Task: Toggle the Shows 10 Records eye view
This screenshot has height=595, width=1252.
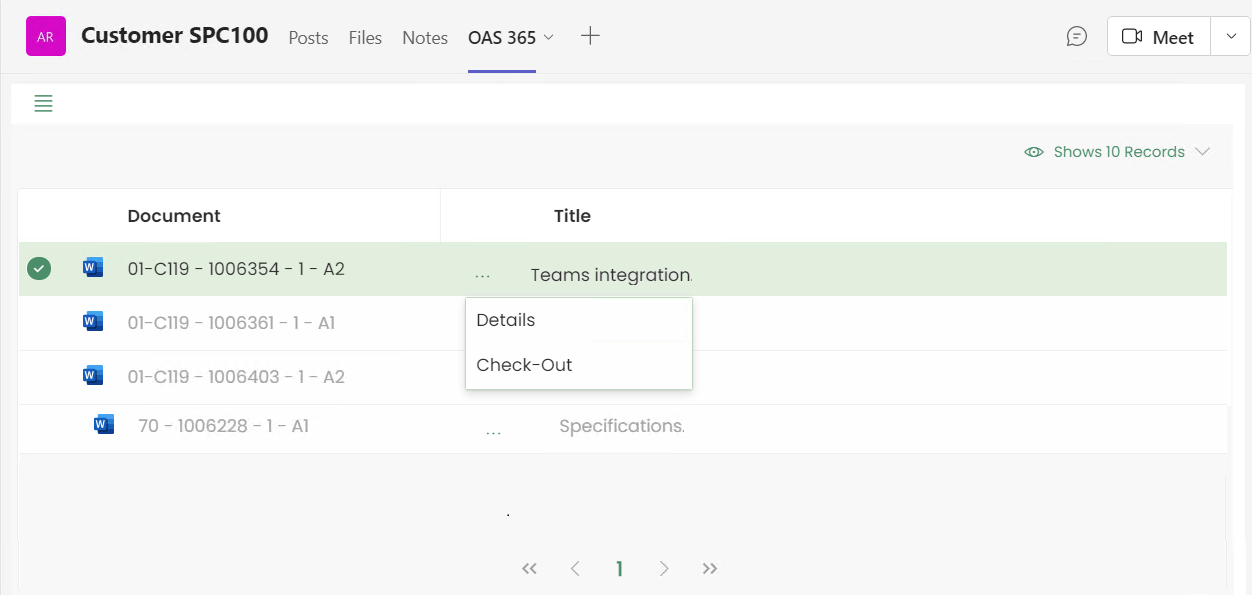Action: pos(1034,152)
